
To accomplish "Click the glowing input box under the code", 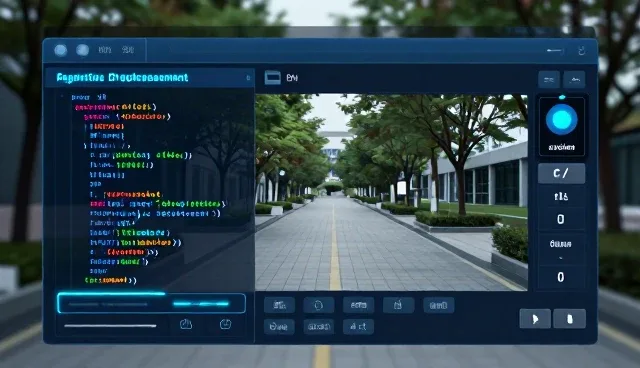I will [151, 303].
